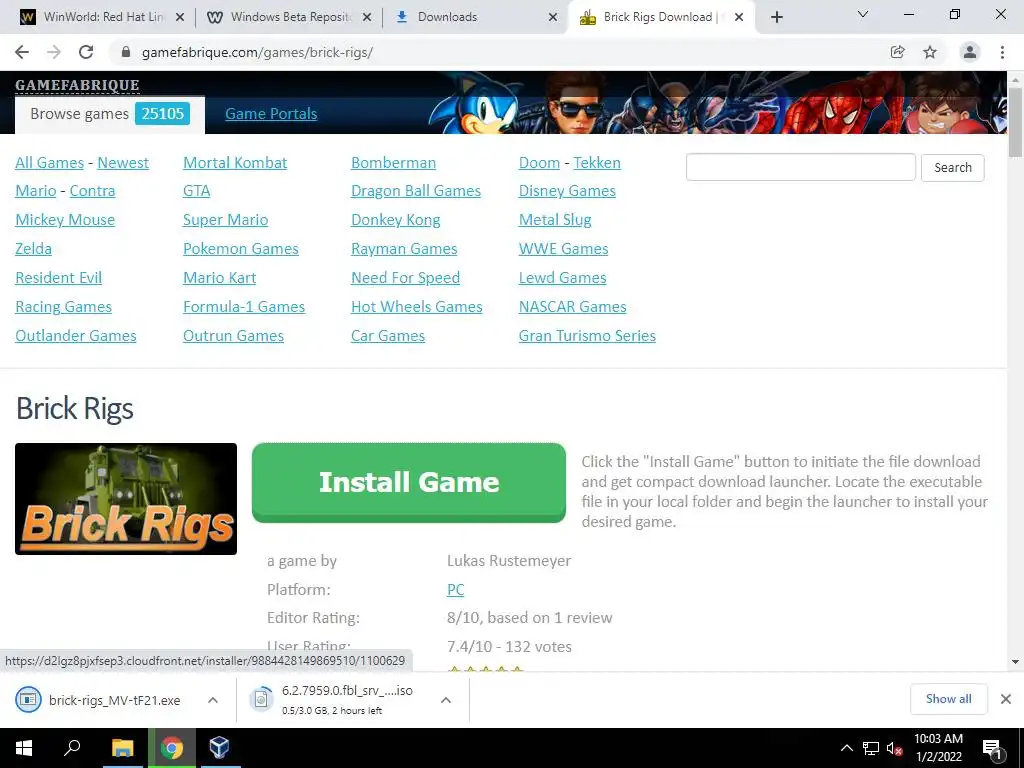Open the Contra link

tap(92, 191)
